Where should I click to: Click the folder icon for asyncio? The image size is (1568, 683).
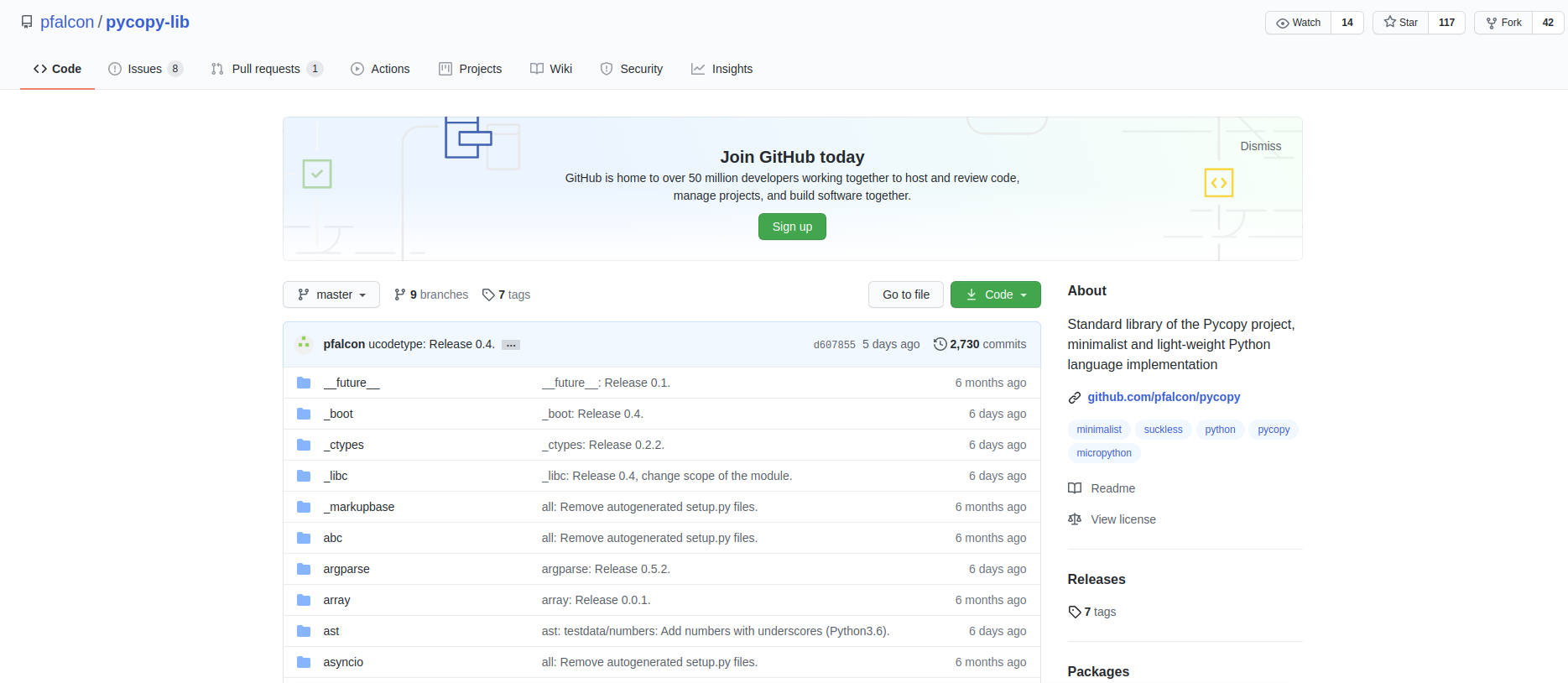(x=304, y=662)
